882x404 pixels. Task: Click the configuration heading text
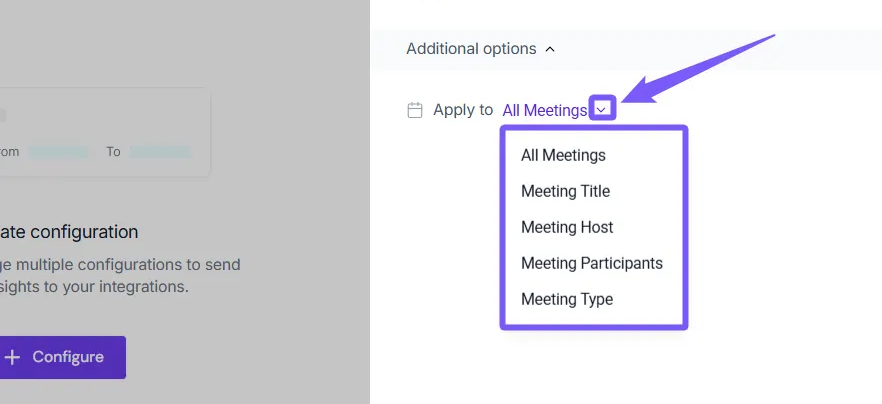coord(69,232)
